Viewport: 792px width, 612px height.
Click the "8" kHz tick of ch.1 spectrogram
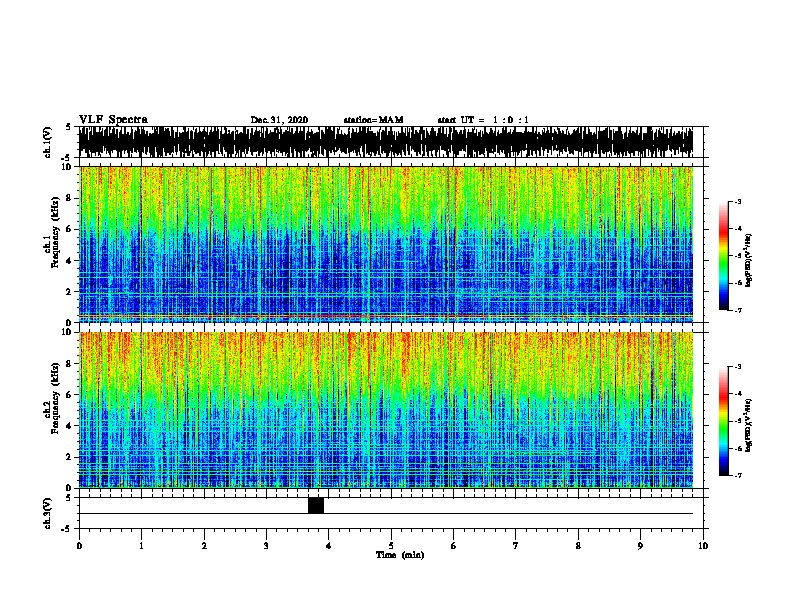(70, 198)
